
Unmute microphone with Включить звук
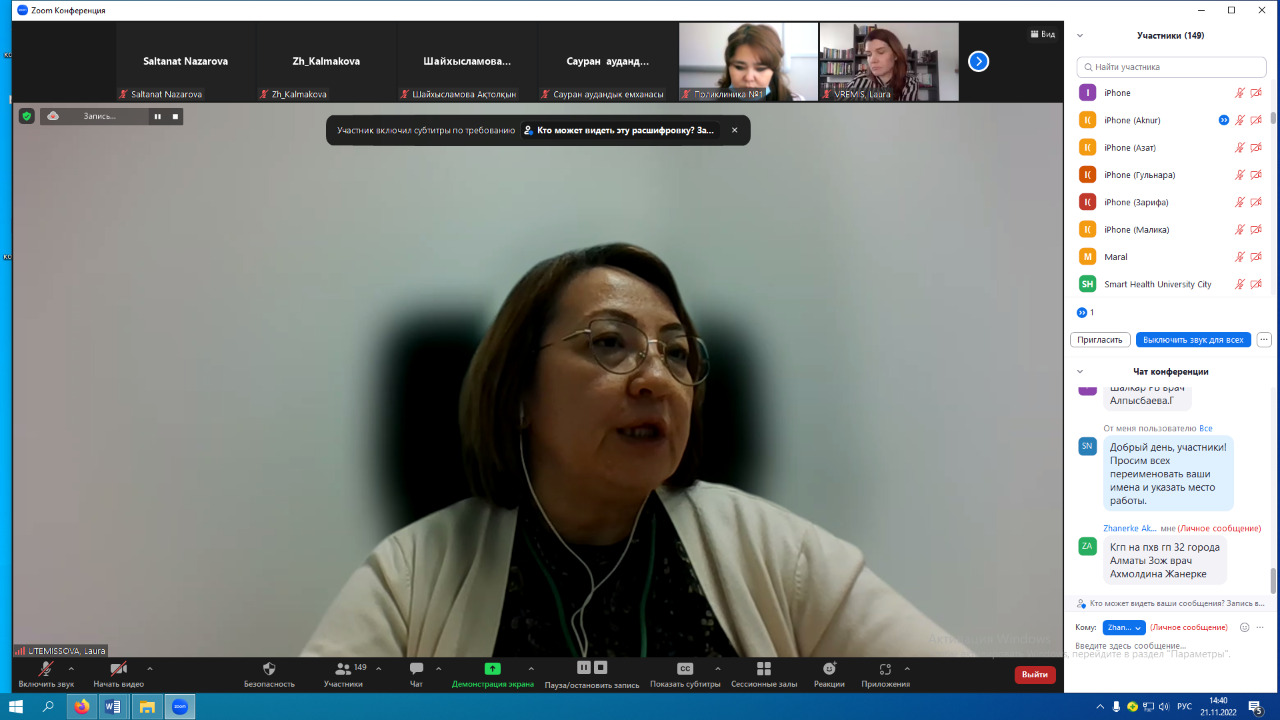[46, 669]
